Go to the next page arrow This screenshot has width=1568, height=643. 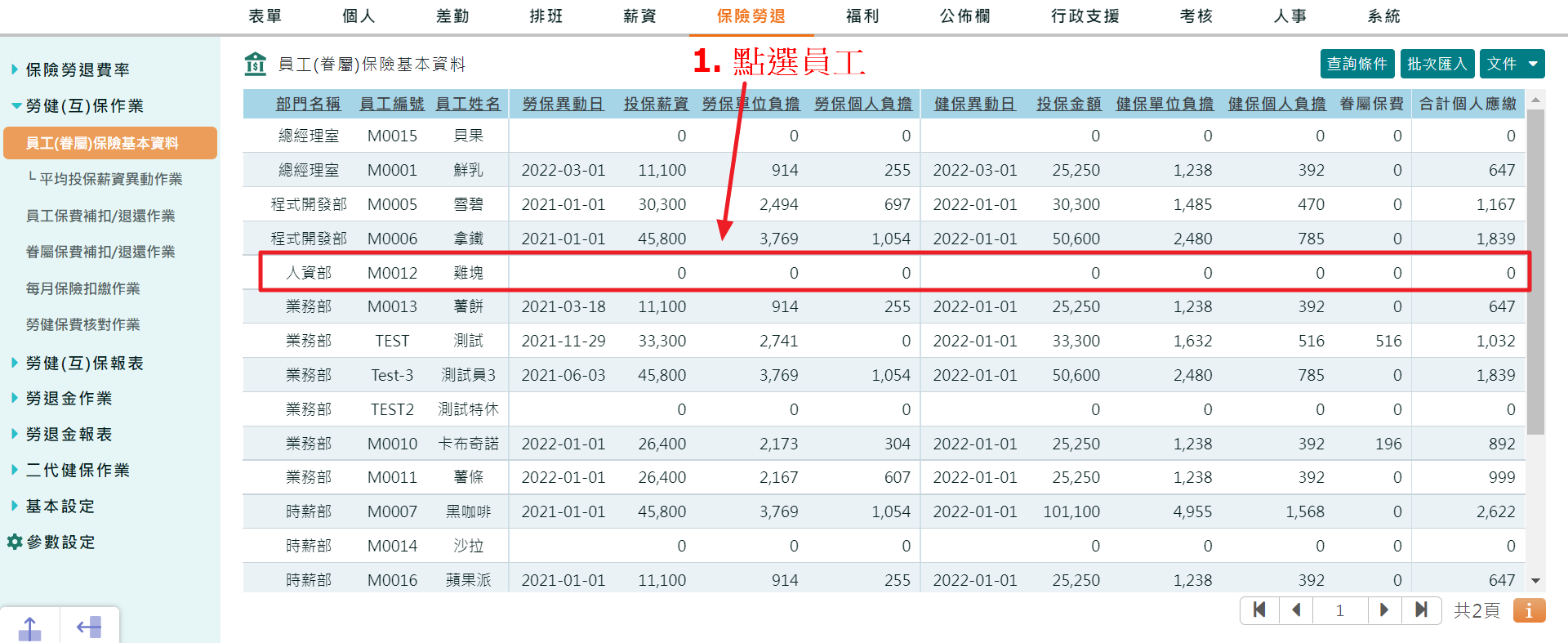(x=1384, y=610)
